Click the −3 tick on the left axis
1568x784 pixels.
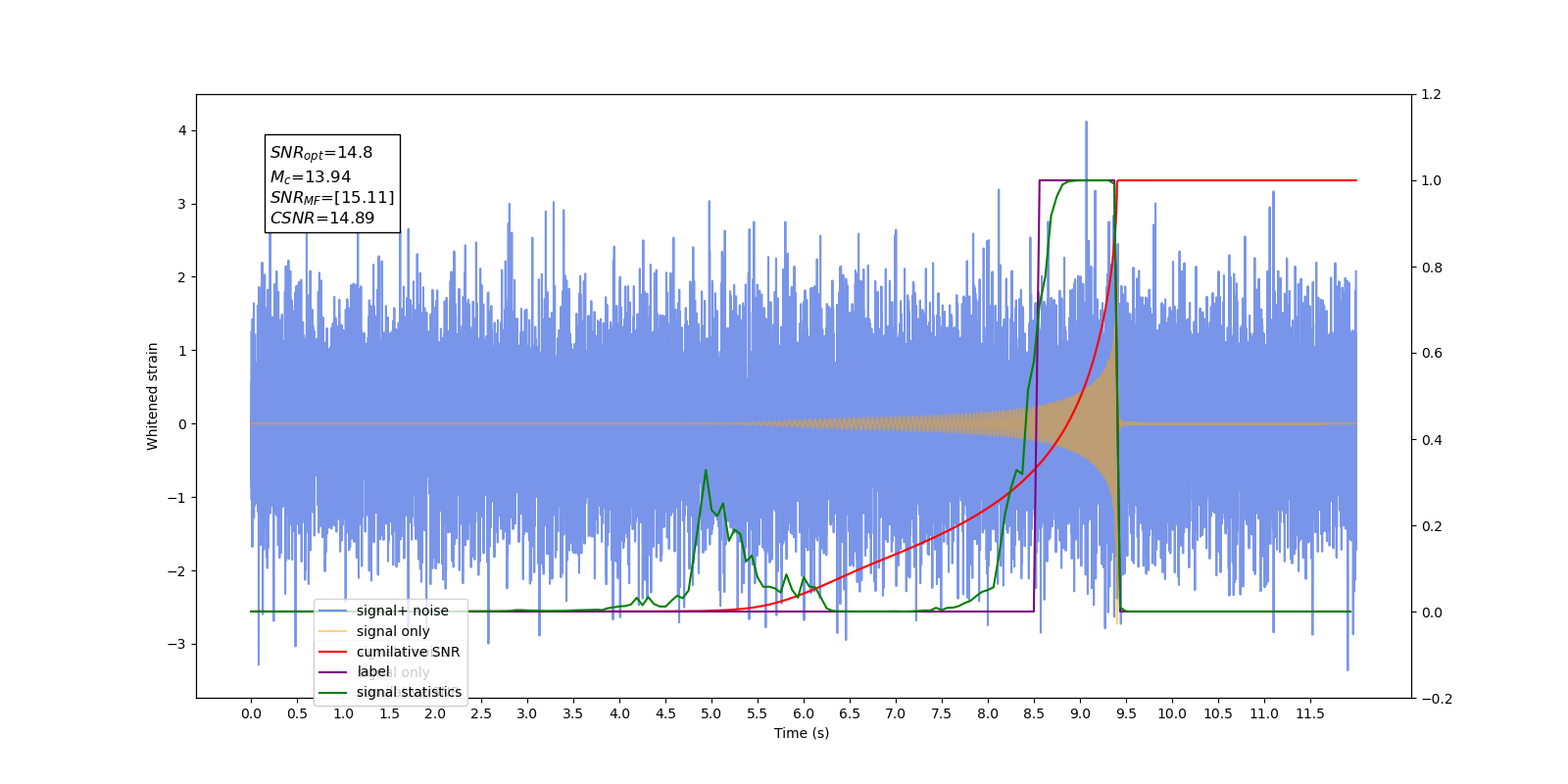(177, 644)
